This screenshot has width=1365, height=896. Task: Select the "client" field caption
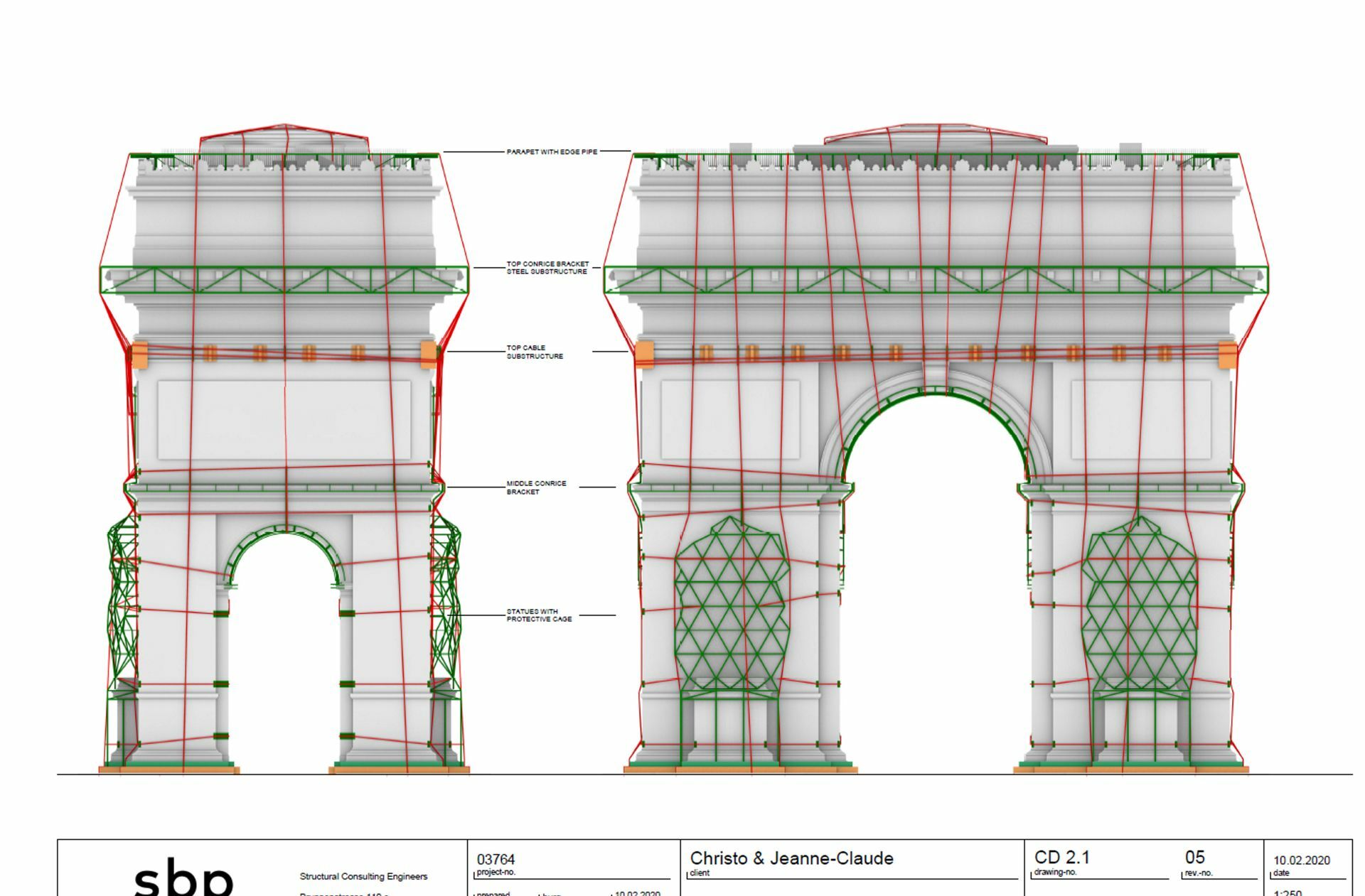pyautogui.click(x=700, y=873)
